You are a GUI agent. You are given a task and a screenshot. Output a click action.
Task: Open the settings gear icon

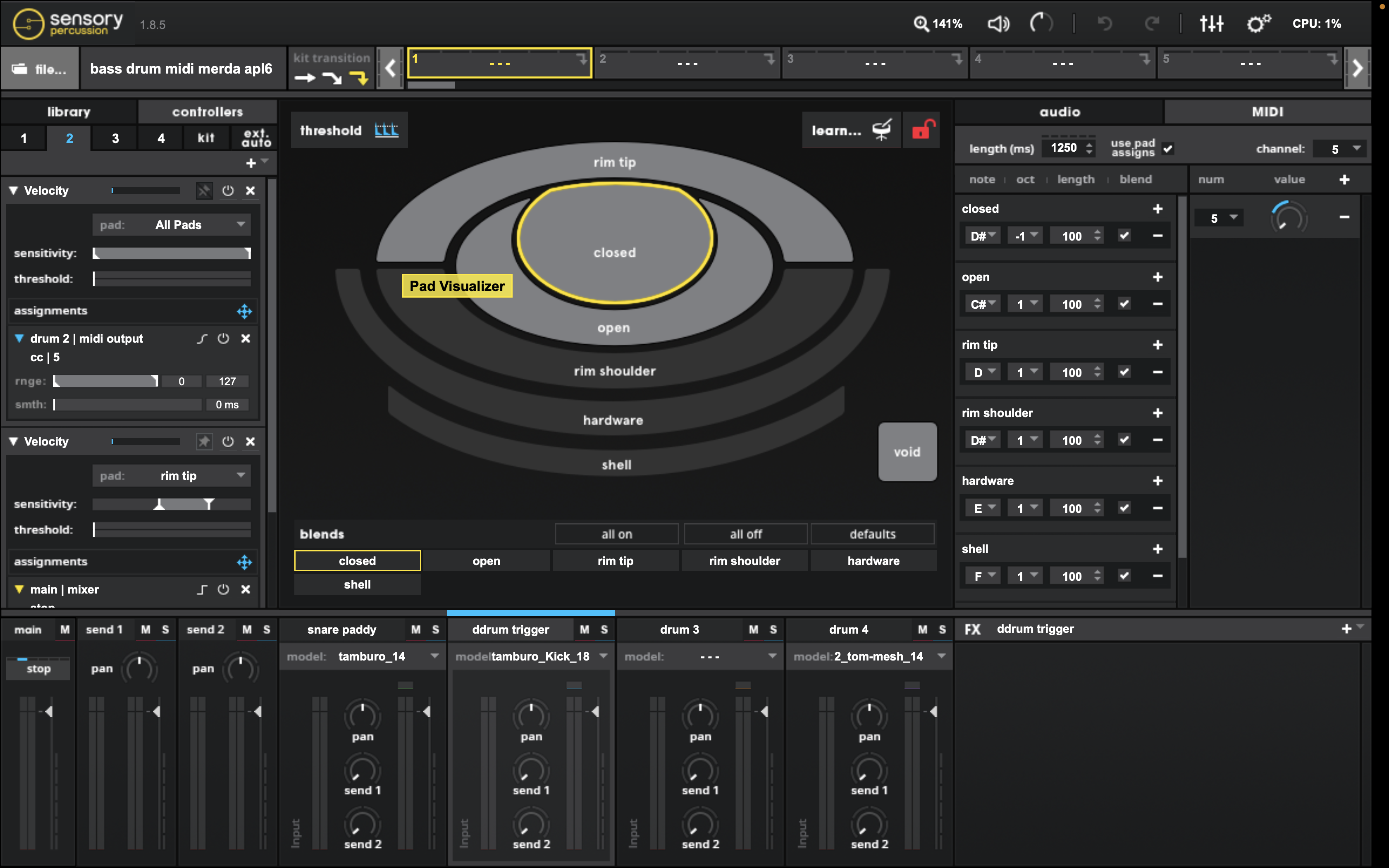(1258, 24)
